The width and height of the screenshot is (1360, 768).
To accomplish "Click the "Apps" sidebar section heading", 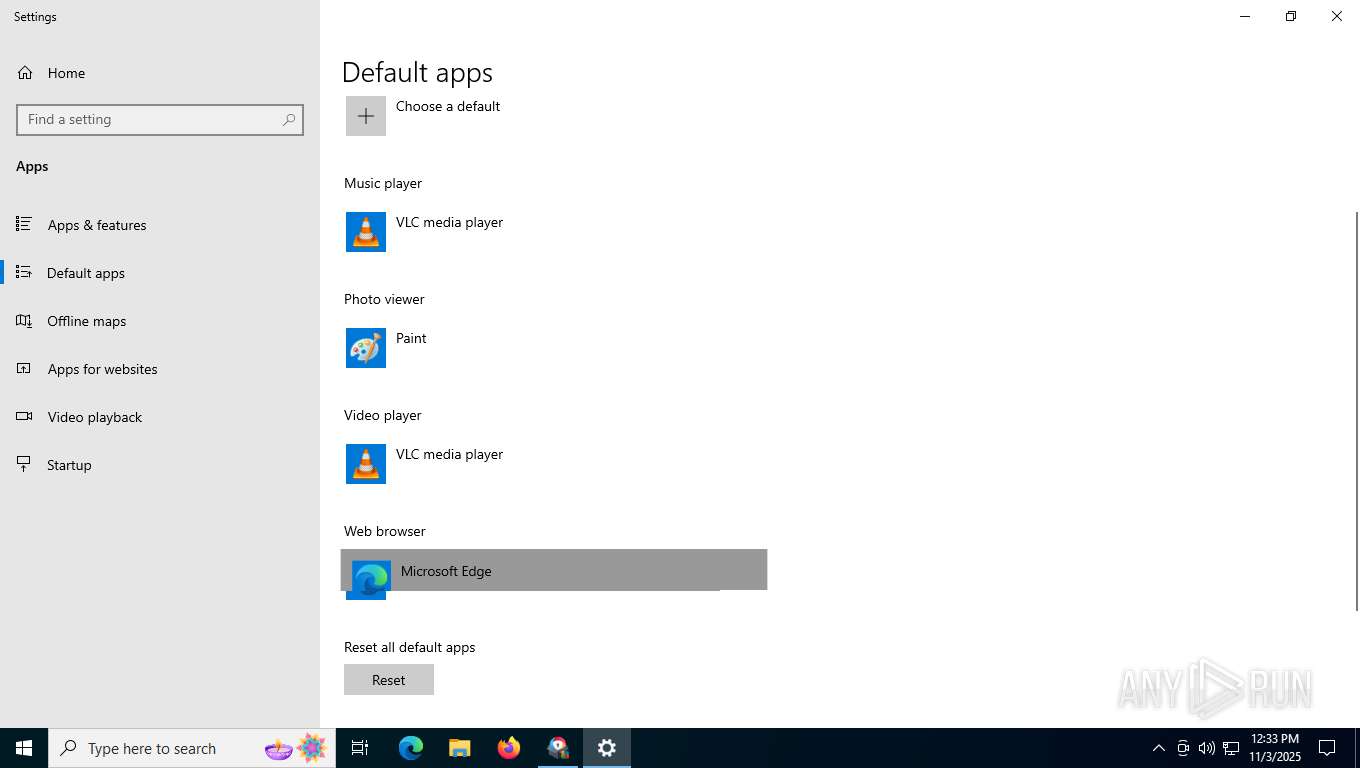I will point(32,166).
